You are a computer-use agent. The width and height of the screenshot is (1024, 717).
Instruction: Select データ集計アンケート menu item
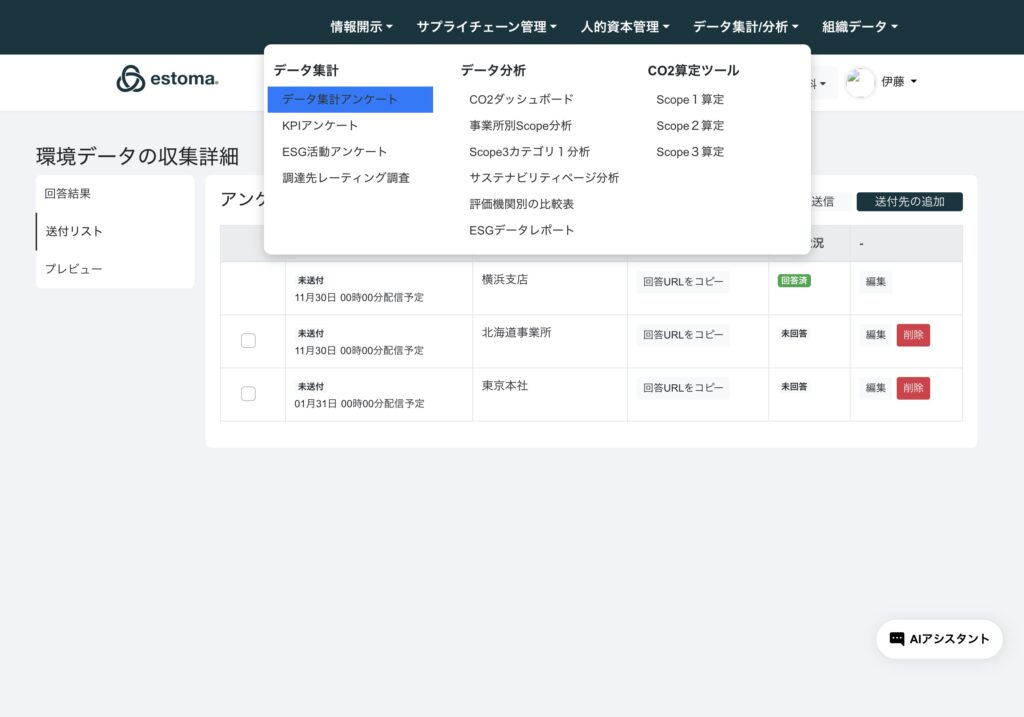pos(349,99)
